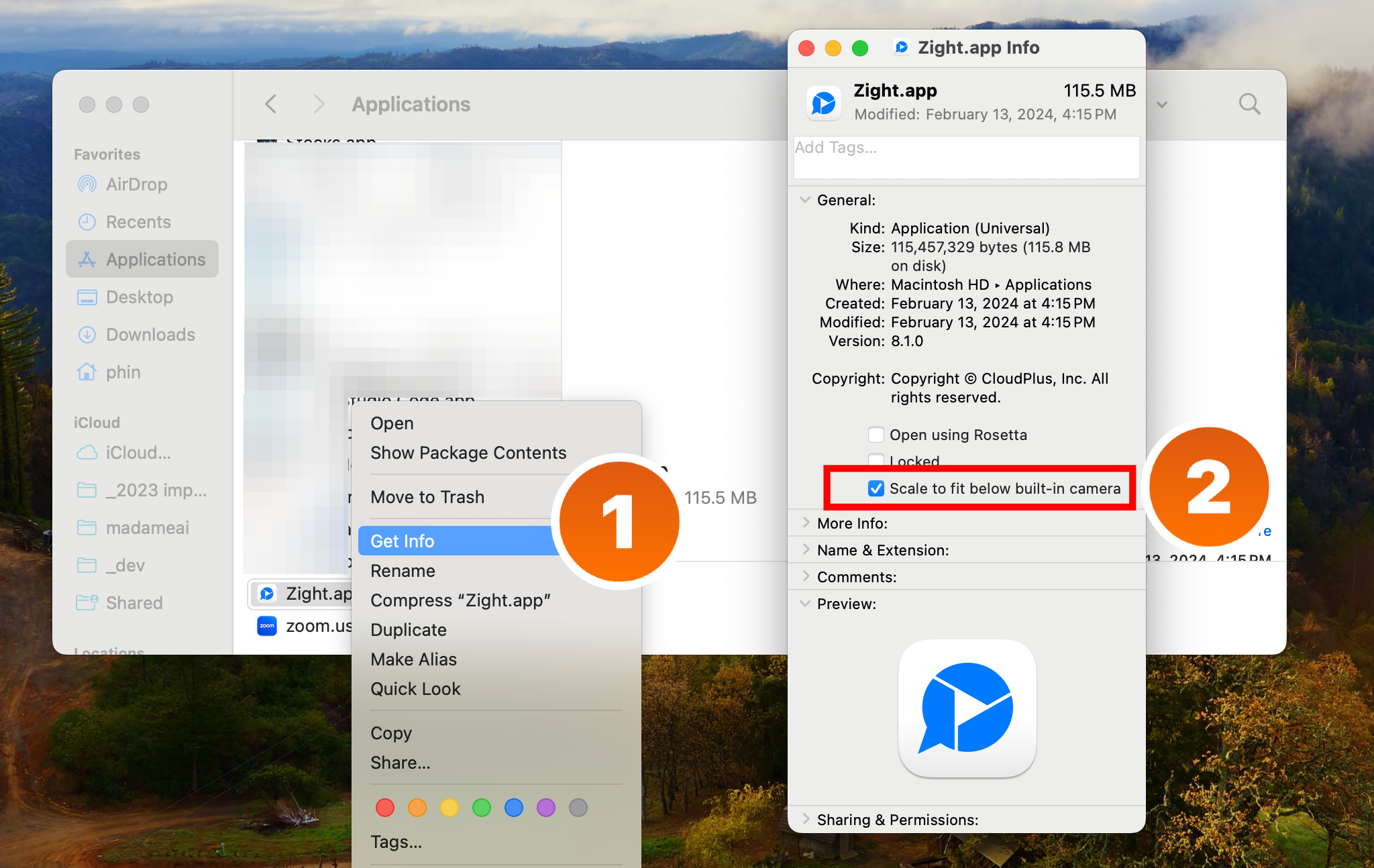Click Version value 8.1.0
Viewport: 1374px width, 868px height.
907,341
